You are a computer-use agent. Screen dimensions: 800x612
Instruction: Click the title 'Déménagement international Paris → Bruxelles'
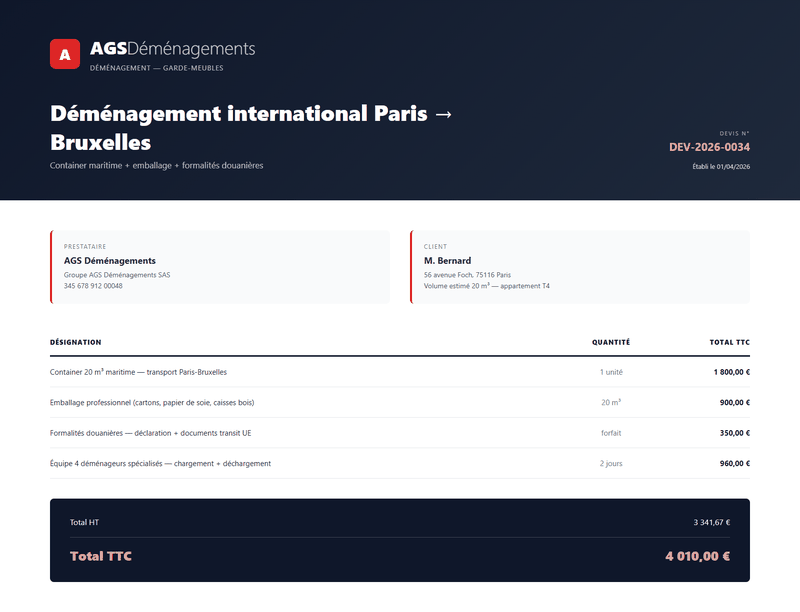(251, 128)
